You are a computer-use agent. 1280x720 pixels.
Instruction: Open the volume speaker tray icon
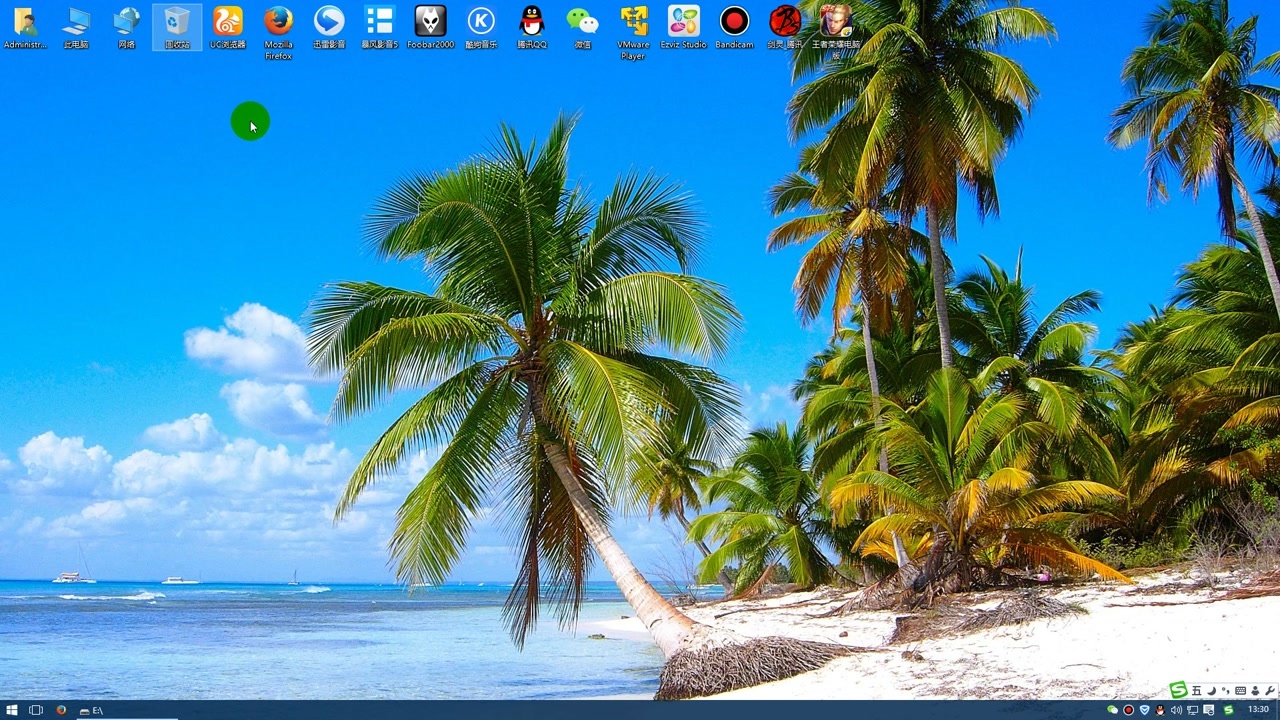tap(1176, 710)
